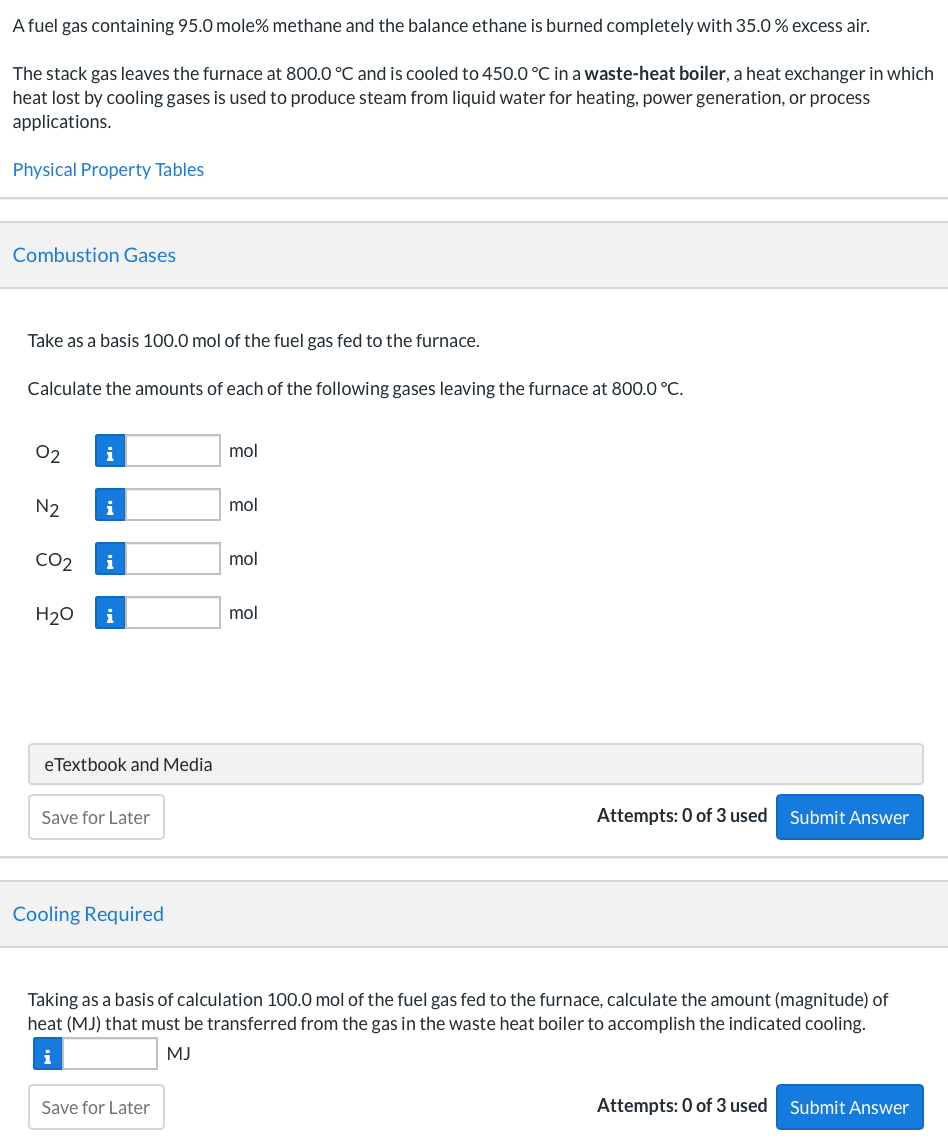Click the H2O label text
The height and width of the screenshot is (1142, 948).
(x=55, y=614)
